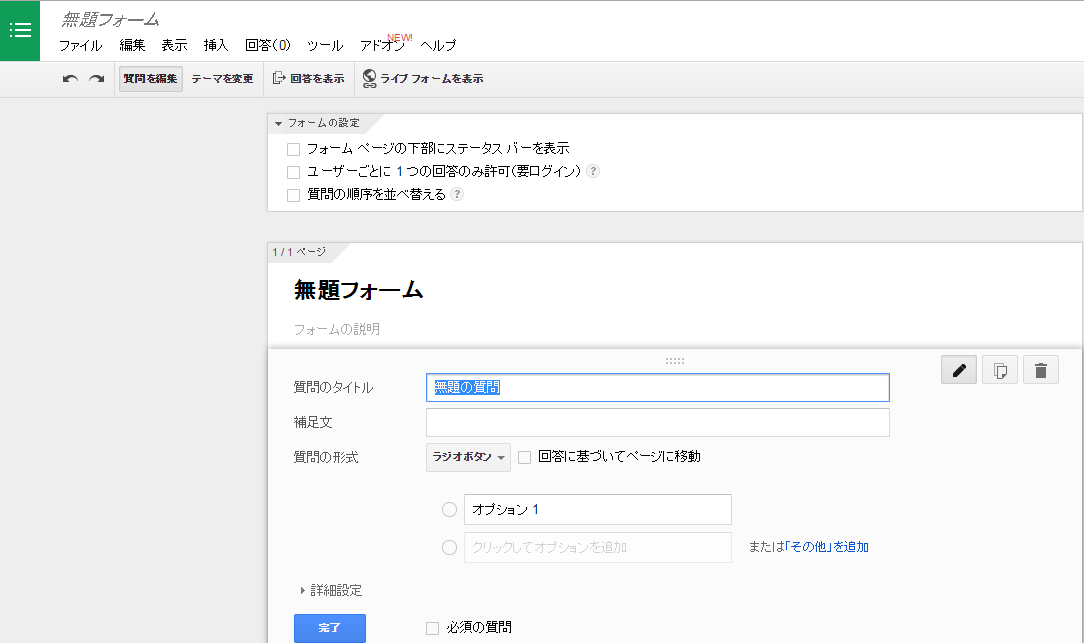Redo the last action
Image resolution: width=1084 pixels, height=643 pixels.
pos(97,79)
